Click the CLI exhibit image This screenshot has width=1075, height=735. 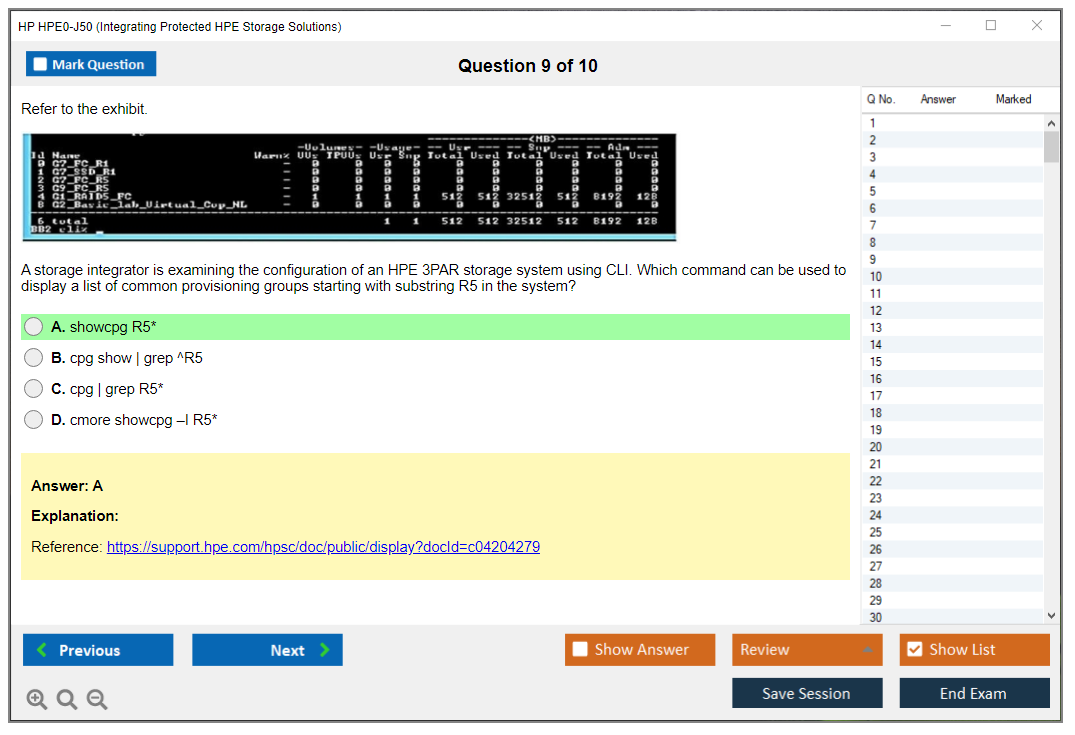point(349,186)
